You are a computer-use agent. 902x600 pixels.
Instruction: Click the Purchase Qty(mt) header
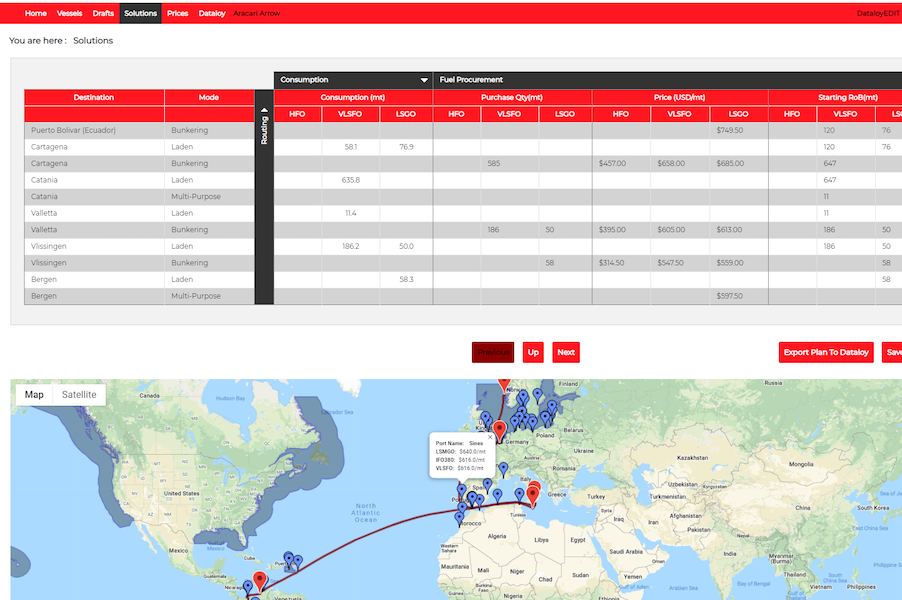click(512, 97)
